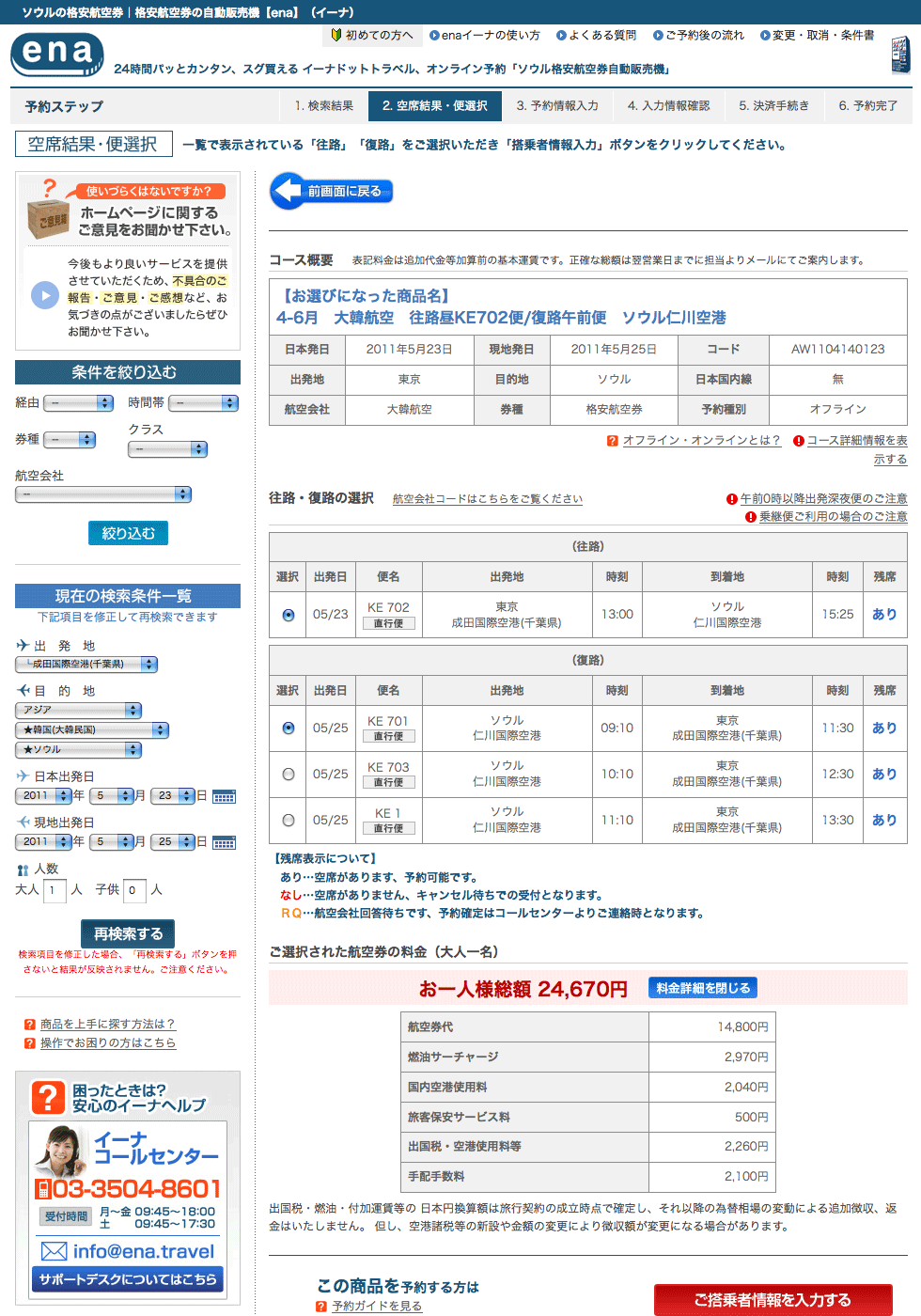Click step tab 6. 予約完了

point(868,106)
